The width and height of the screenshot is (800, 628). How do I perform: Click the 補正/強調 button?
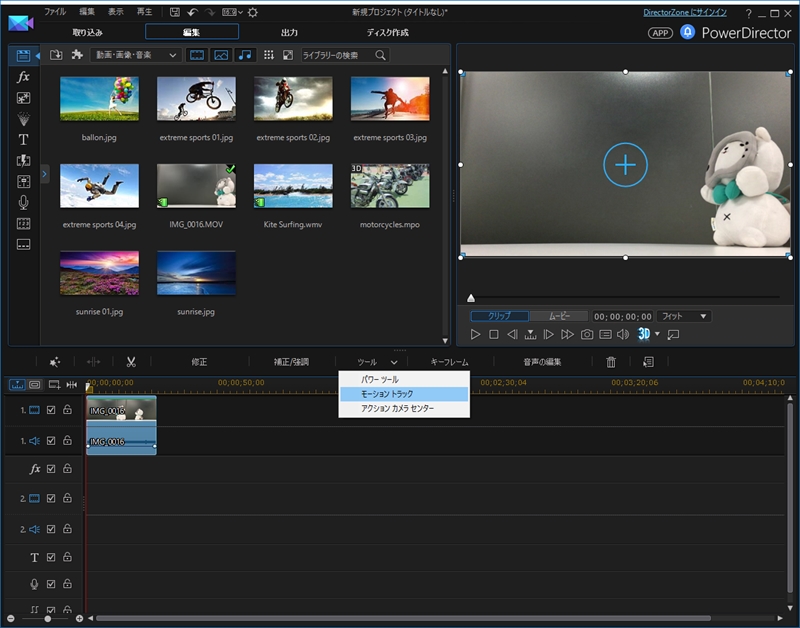tap(291, 362)
